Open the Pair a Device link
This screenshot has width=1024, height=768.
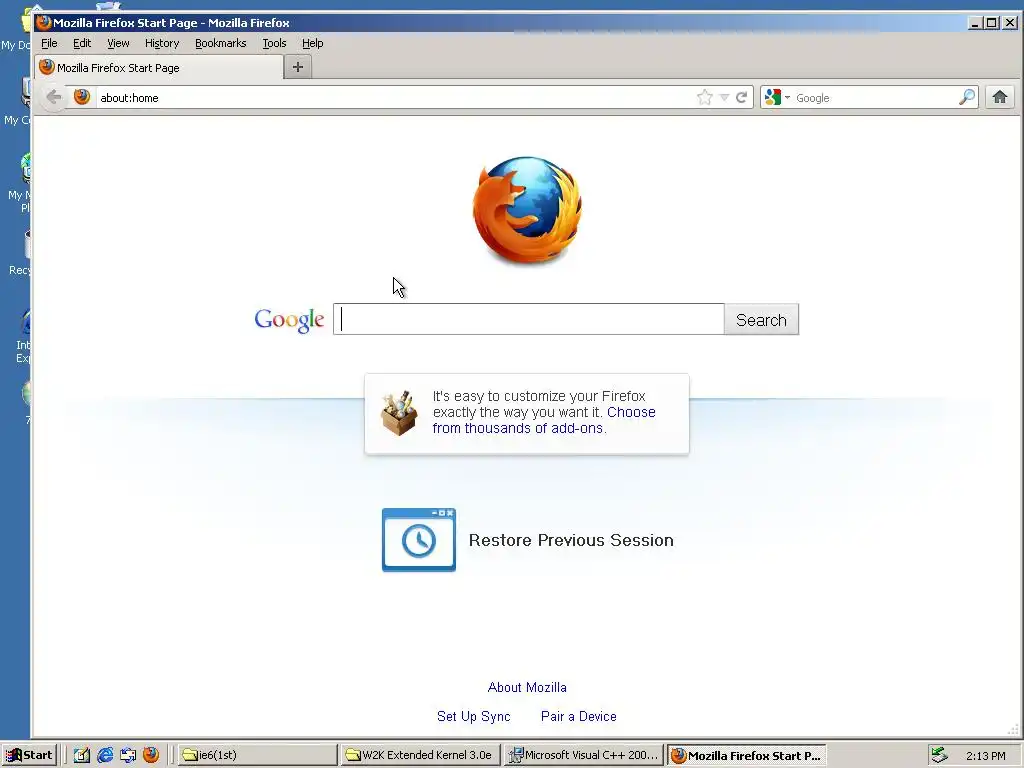[579, 716]
